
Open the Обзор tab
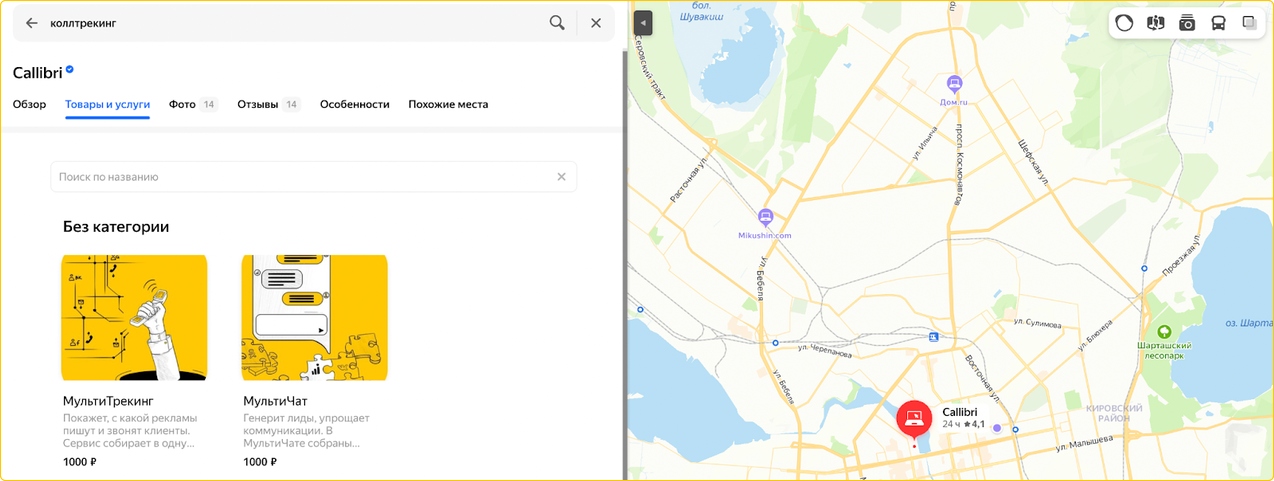coord(29,104)
